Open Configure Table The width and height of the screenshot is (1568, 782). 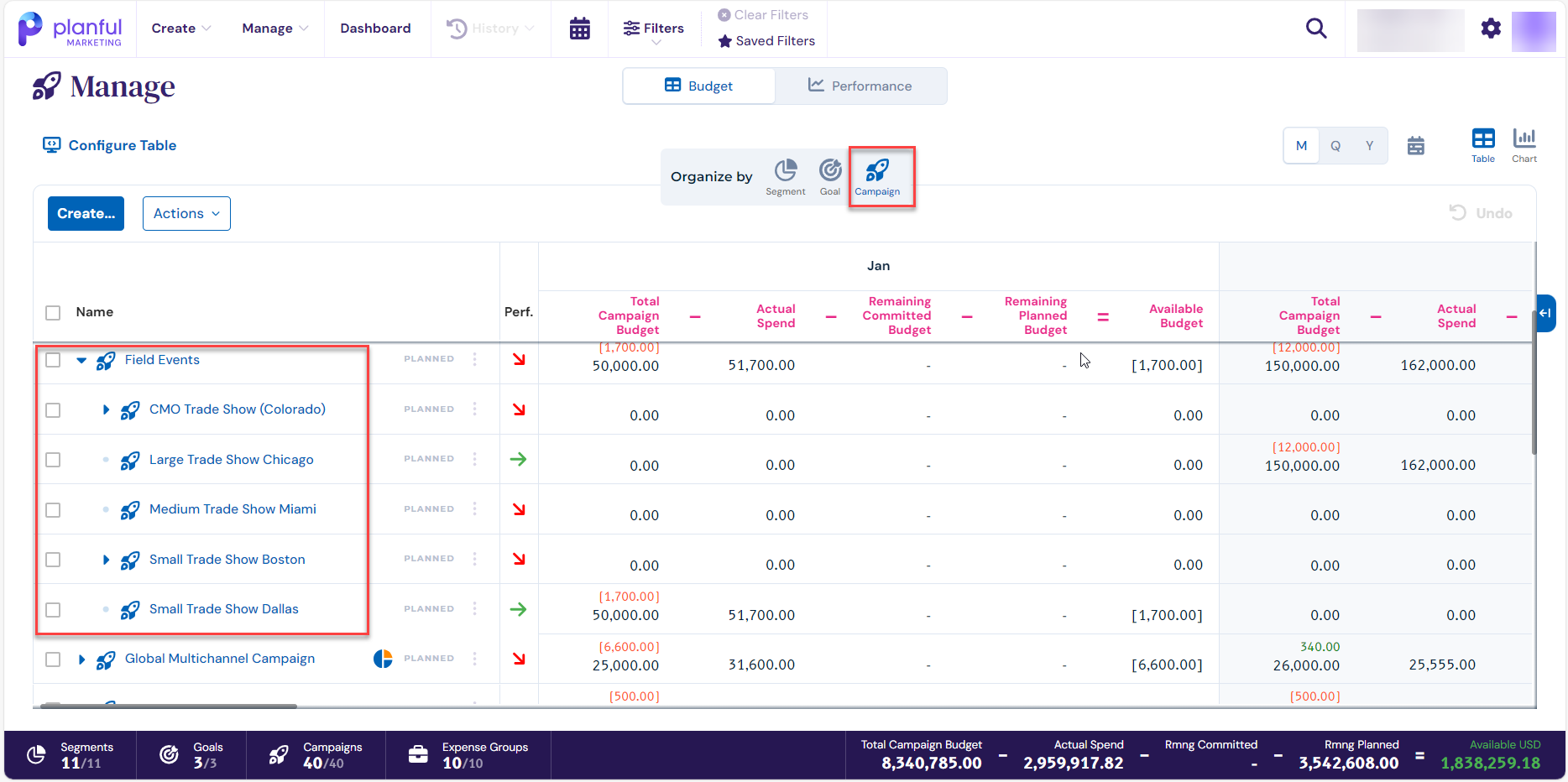point(110,145)
